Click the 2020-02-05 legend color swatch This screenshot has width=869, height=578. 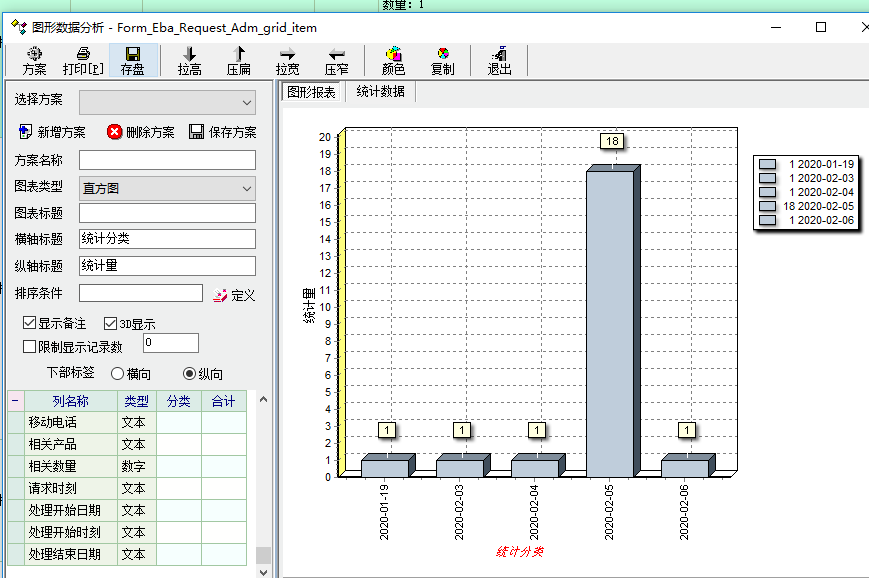pyautogui.click(x=767, y=206)
